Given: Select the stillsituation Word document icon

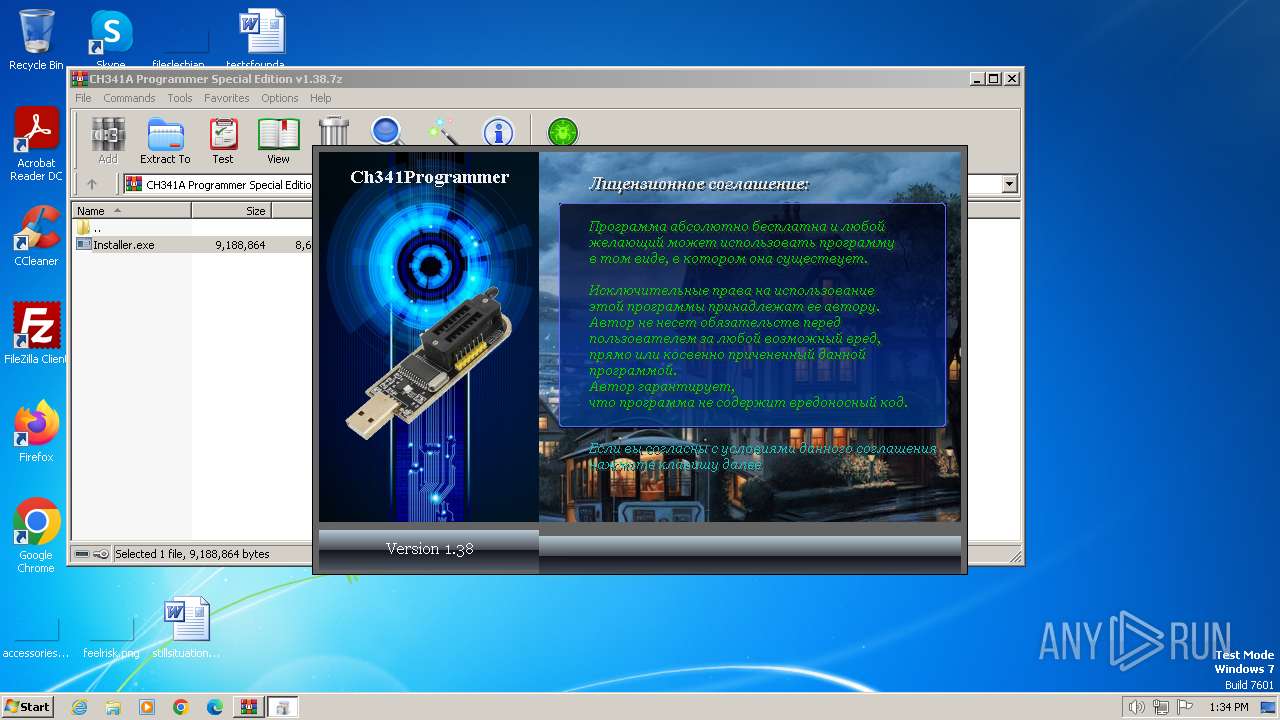Looking at the screenshot, I should [x=186, y=628].
